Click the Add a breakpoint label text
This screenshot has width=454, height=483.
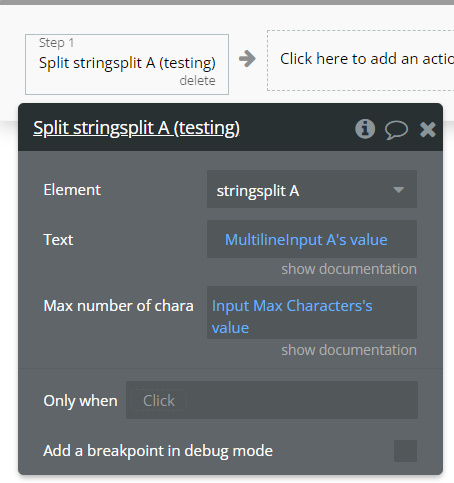pos(158,451)
